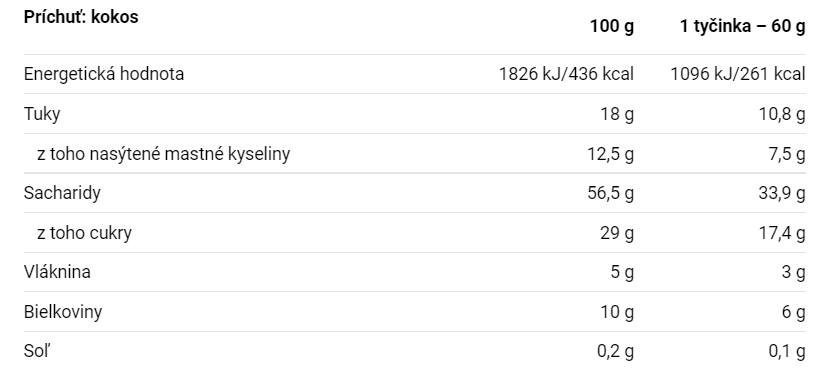Select 'z toho nasýtené mastné kyseliny' label
This screenshot has height=381, width=817.
click(x=163, y=154)
